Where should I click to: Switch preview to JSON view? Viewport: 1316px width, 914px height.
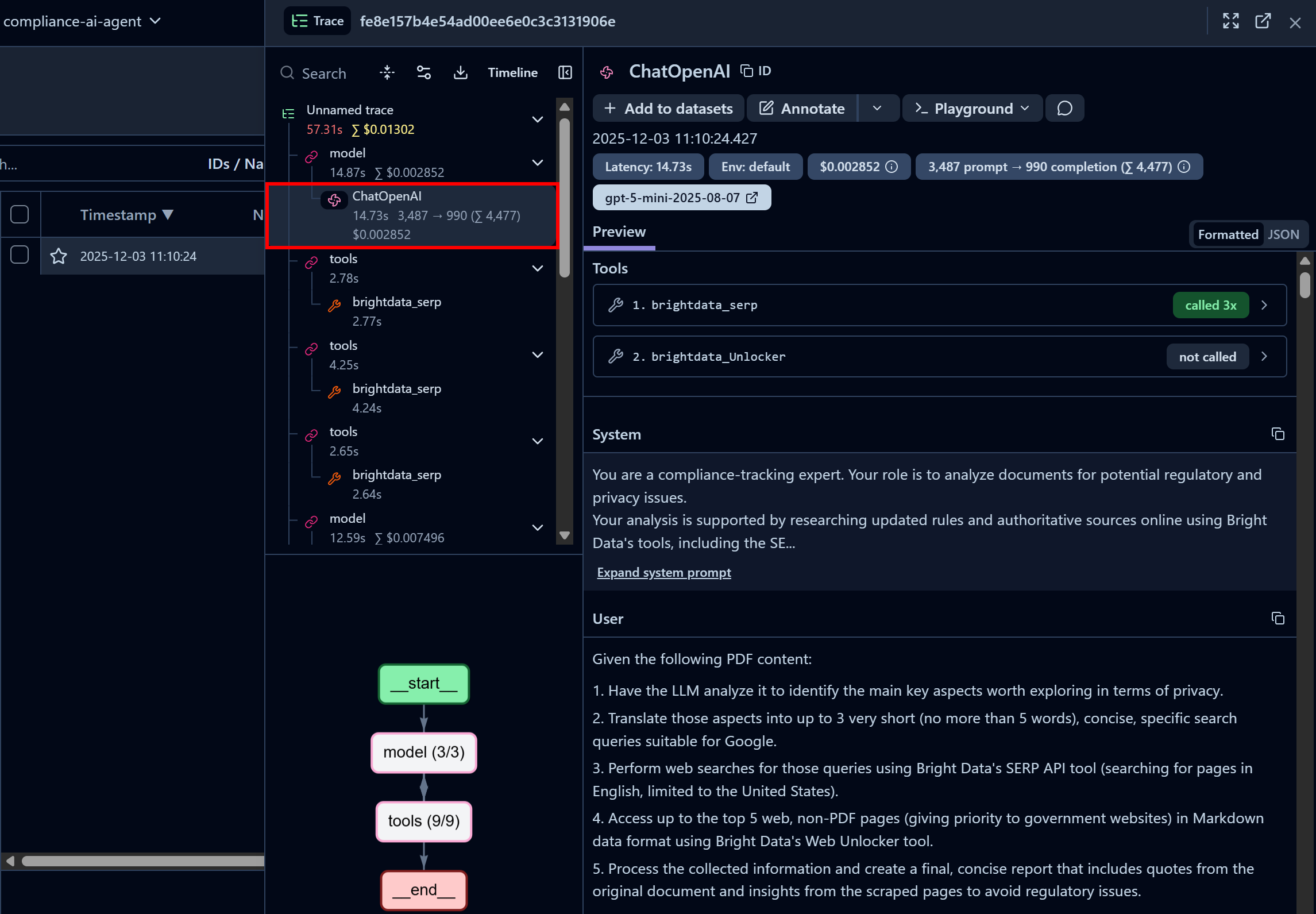1284,234
